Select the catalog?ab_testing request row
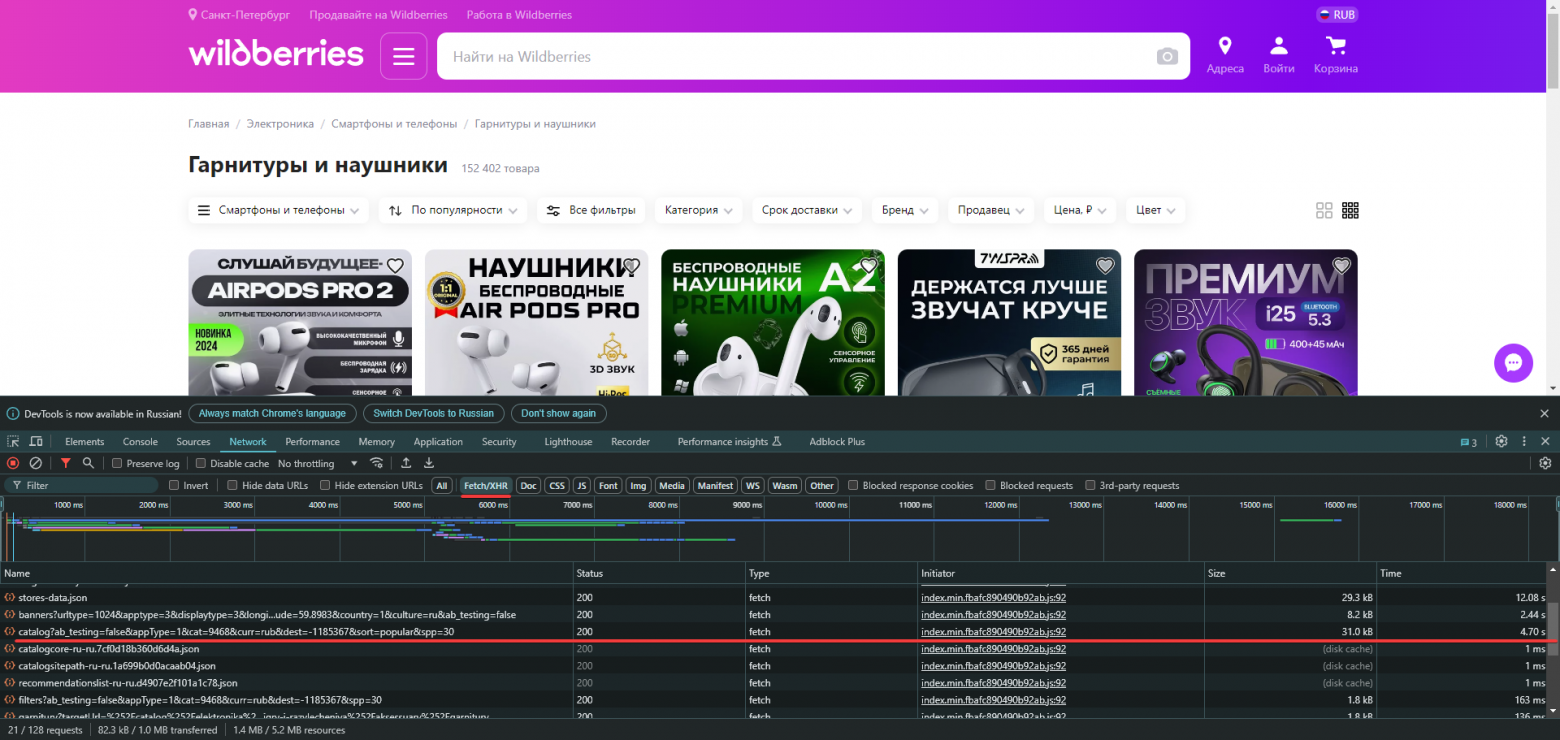This screenshot has width=1560, height=740. pyautogui.click(x=236, y=631)
